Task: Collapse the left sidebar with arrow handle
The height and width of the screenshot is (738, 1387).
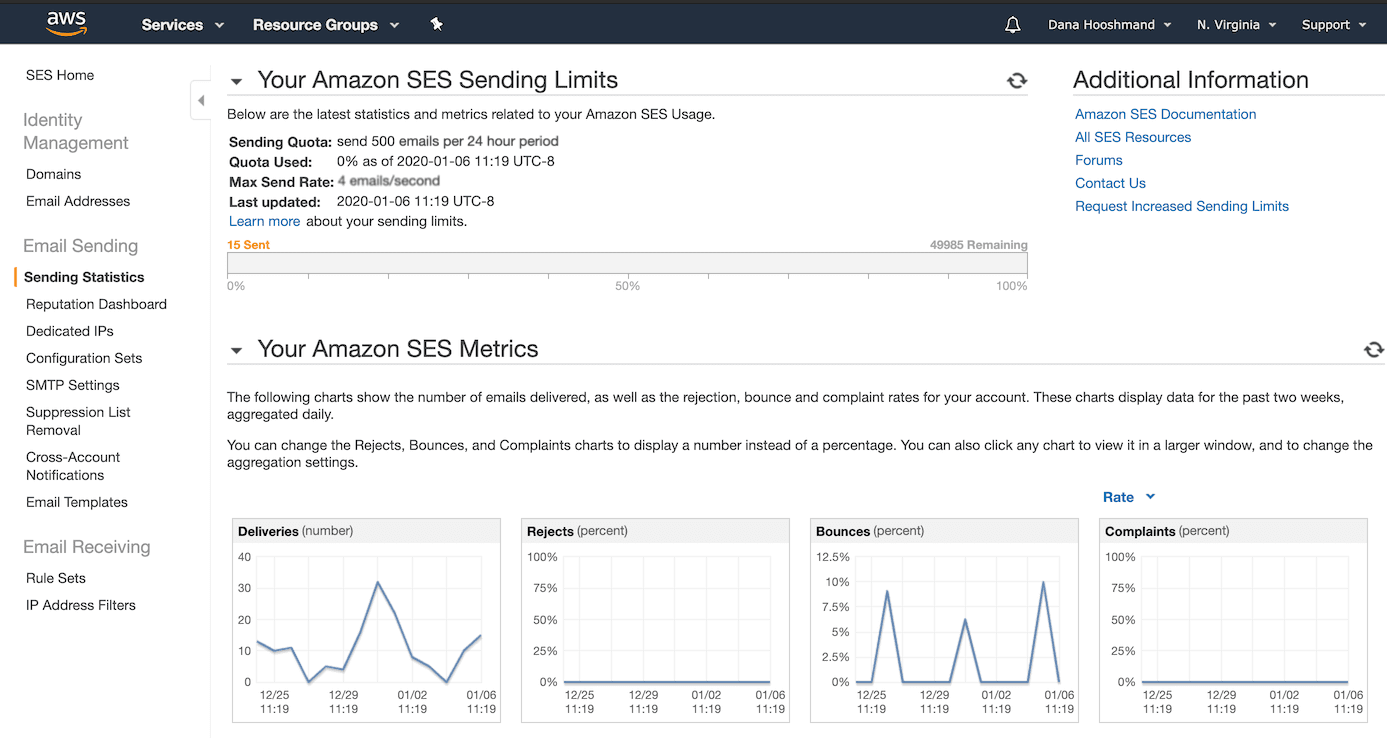Action: 200,100
